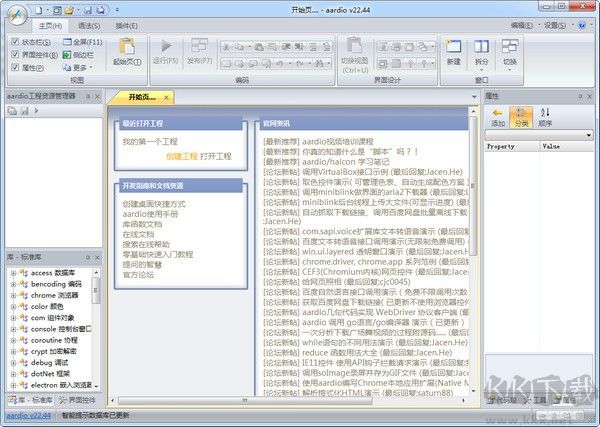Viewport: 600px width, 427px height.
Task: Select the crypt 加密解密 library item
Action: 54,351
